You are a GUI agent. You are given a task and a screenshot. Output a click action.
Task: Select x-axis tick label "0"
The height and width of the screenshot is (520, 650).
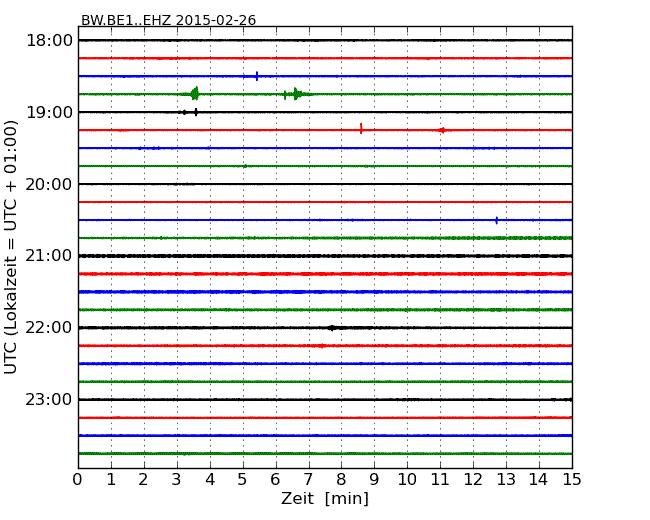[78, 479]
